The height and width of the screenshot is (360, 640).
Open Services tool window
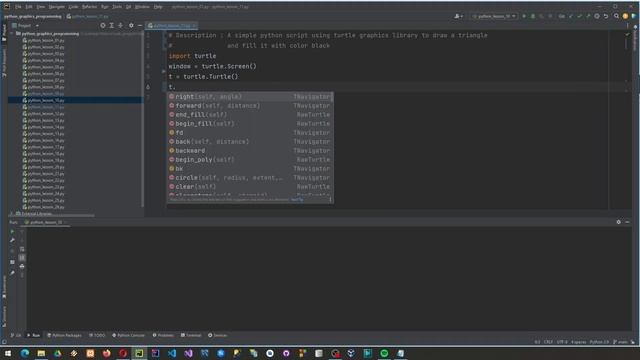[x=218, y=335]
